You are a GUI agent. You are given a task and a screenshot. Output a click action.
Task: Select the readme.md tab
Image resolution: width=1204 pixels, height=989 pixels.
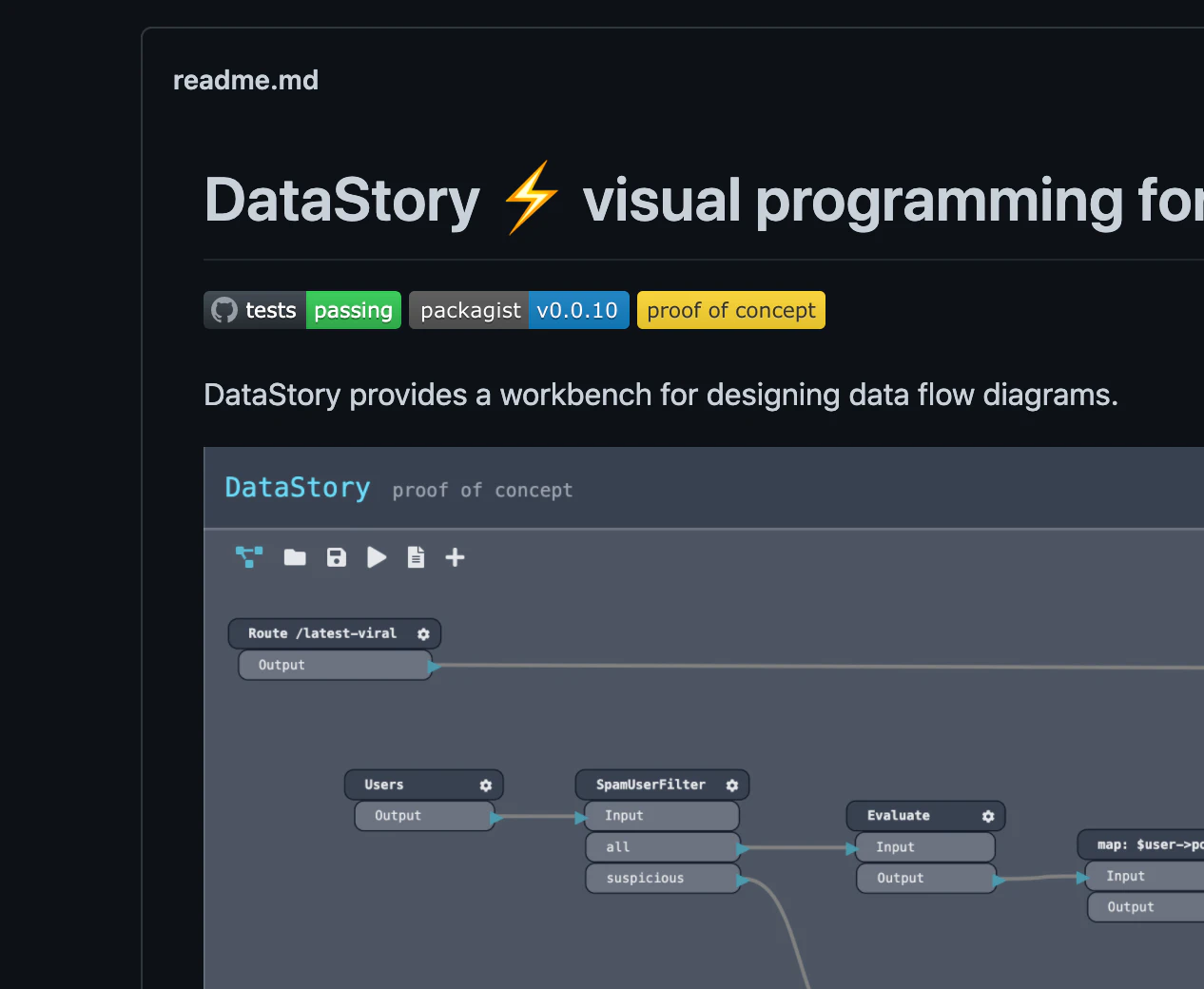point(245,80)
